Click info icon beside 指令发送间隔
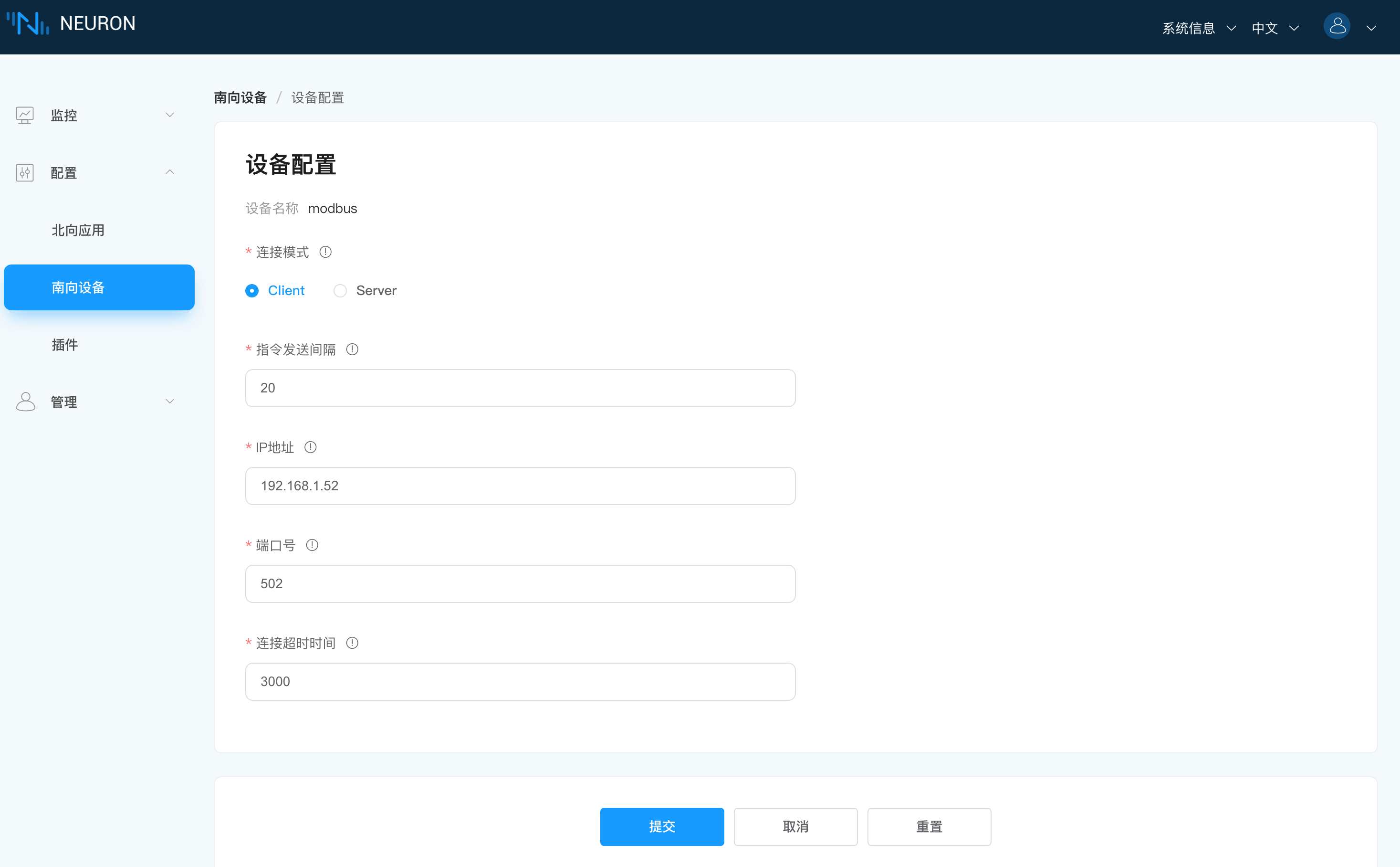This screenshot has width=1400, height=867. tap(353, 349)
